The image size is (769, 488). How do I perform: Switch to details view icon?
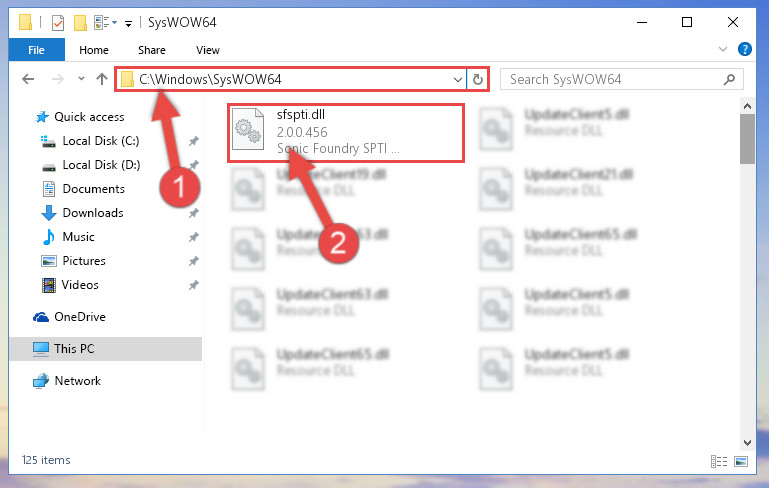point(719,461)
